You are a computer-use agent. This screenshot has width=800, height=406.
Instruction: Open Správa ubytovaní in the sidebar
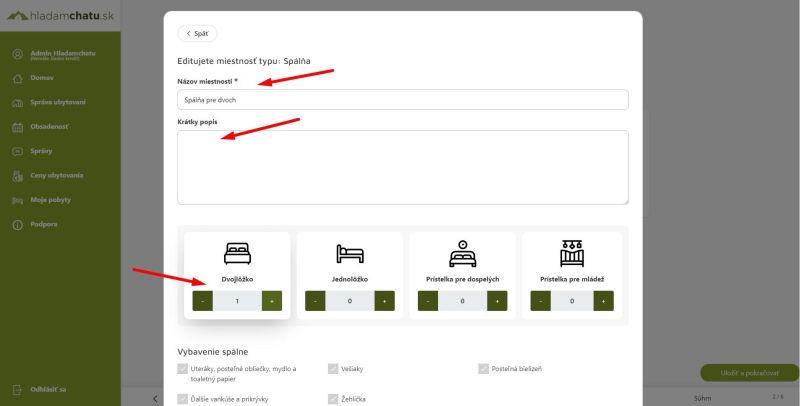coord(58,102)
